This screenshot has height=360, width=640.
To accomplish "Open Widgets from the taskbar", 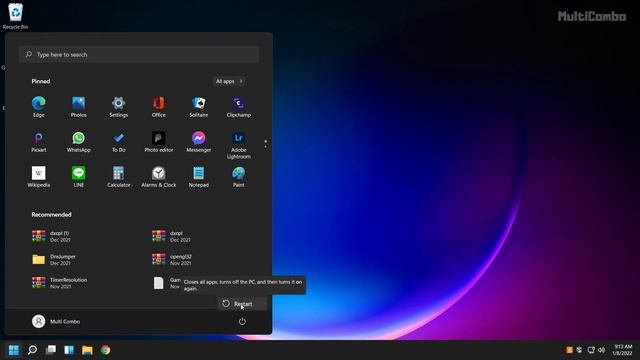I will [69, 350].
